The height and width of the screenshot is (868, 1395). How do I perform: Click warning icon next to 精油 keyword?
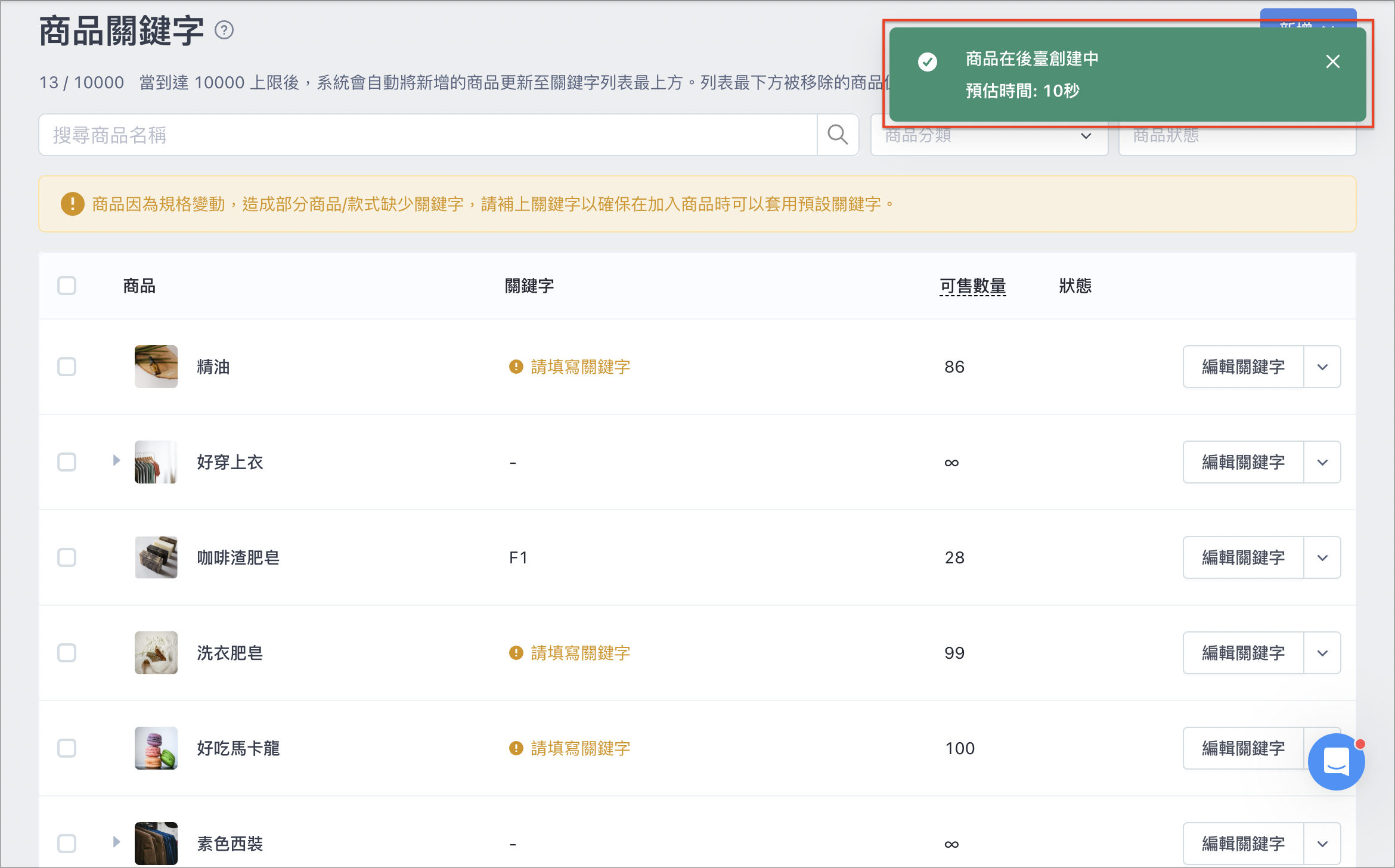tap(516, 367)
